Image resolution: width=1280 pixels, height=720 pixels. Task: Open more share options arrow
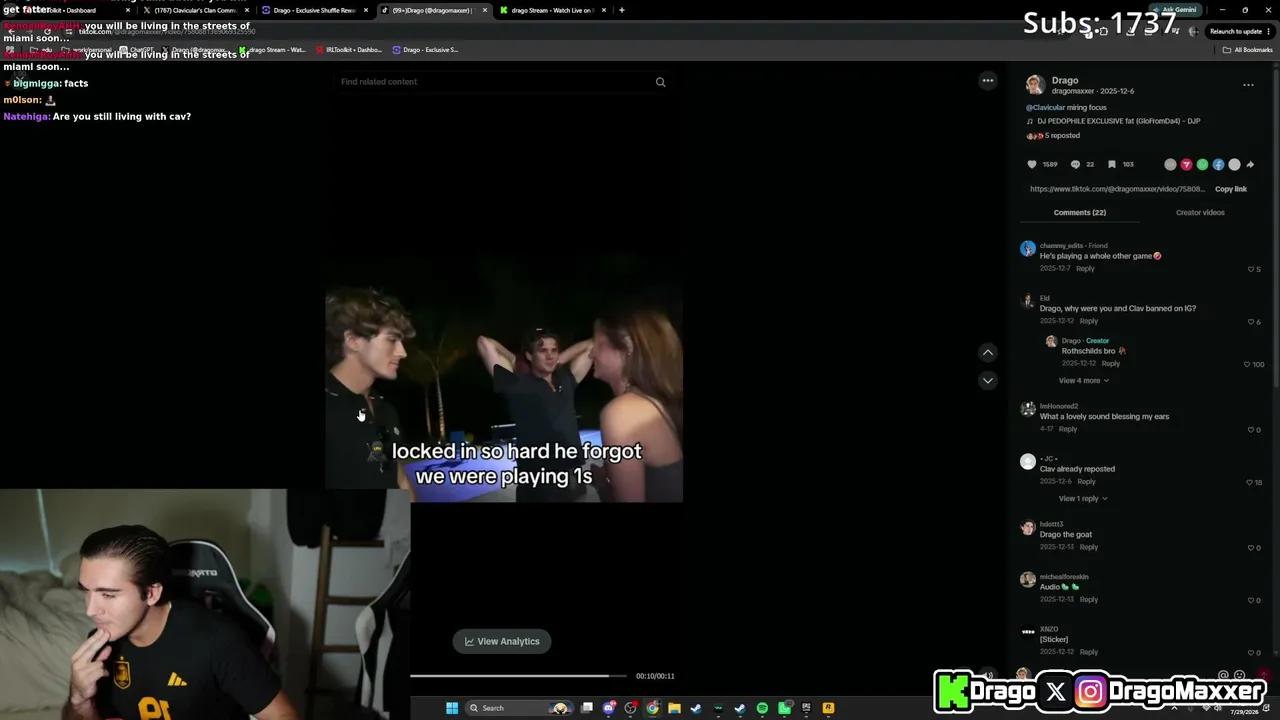pos(1250,165)
